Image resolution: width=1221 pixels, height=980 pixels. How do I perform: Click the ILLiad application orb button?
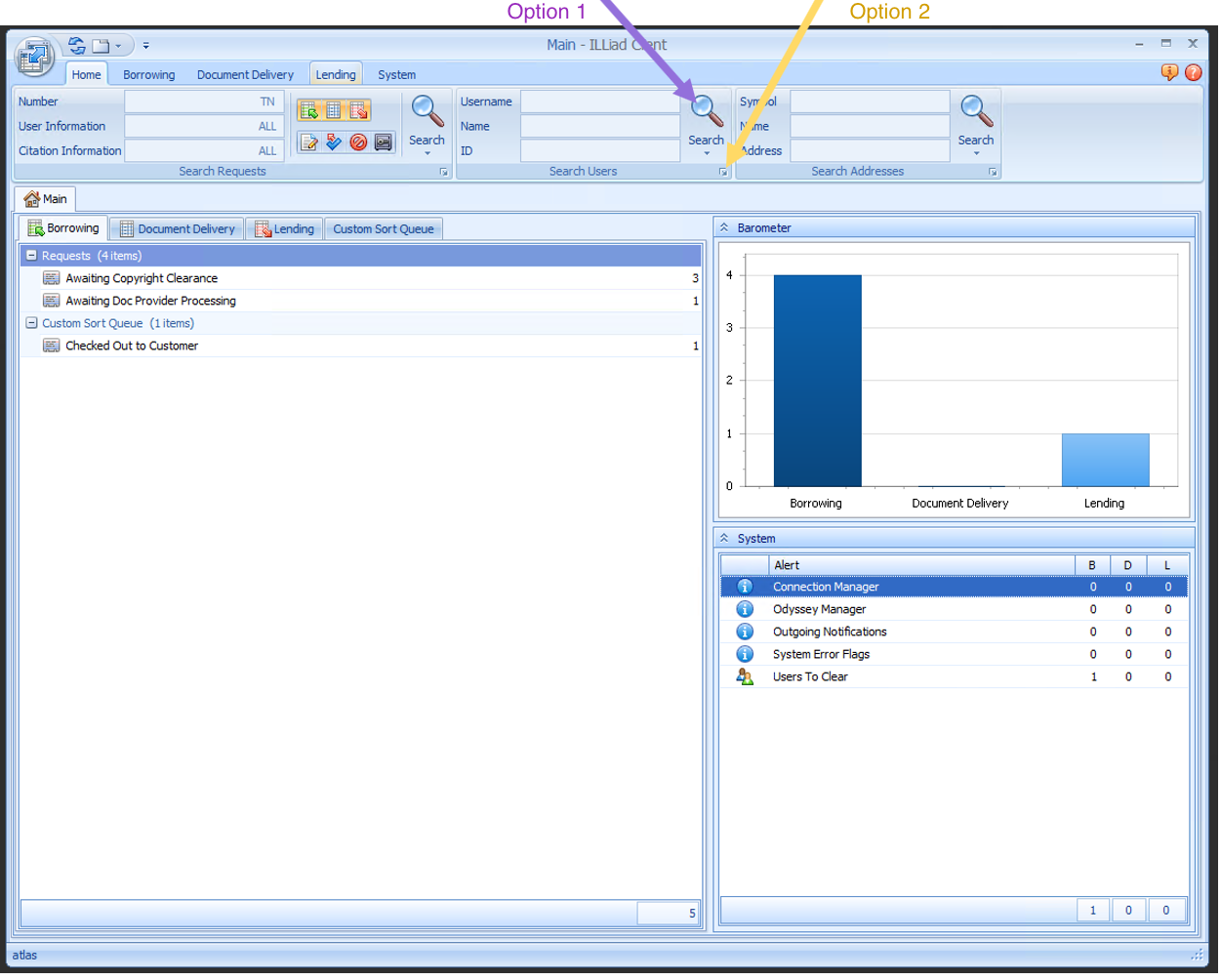(x=34, y=57)
